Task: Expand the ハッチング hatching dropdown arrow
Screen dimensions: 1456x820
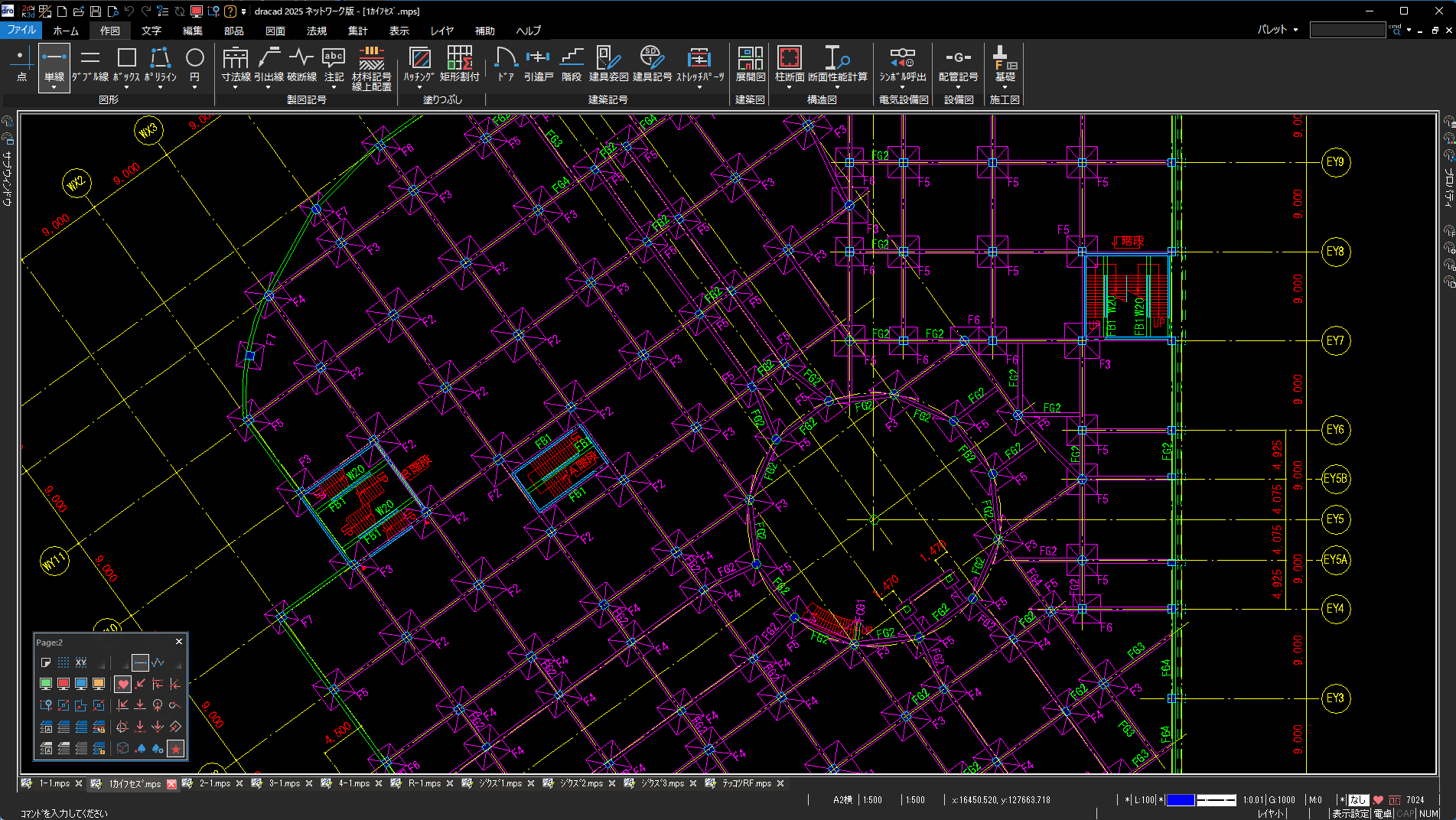Action: 419,87
